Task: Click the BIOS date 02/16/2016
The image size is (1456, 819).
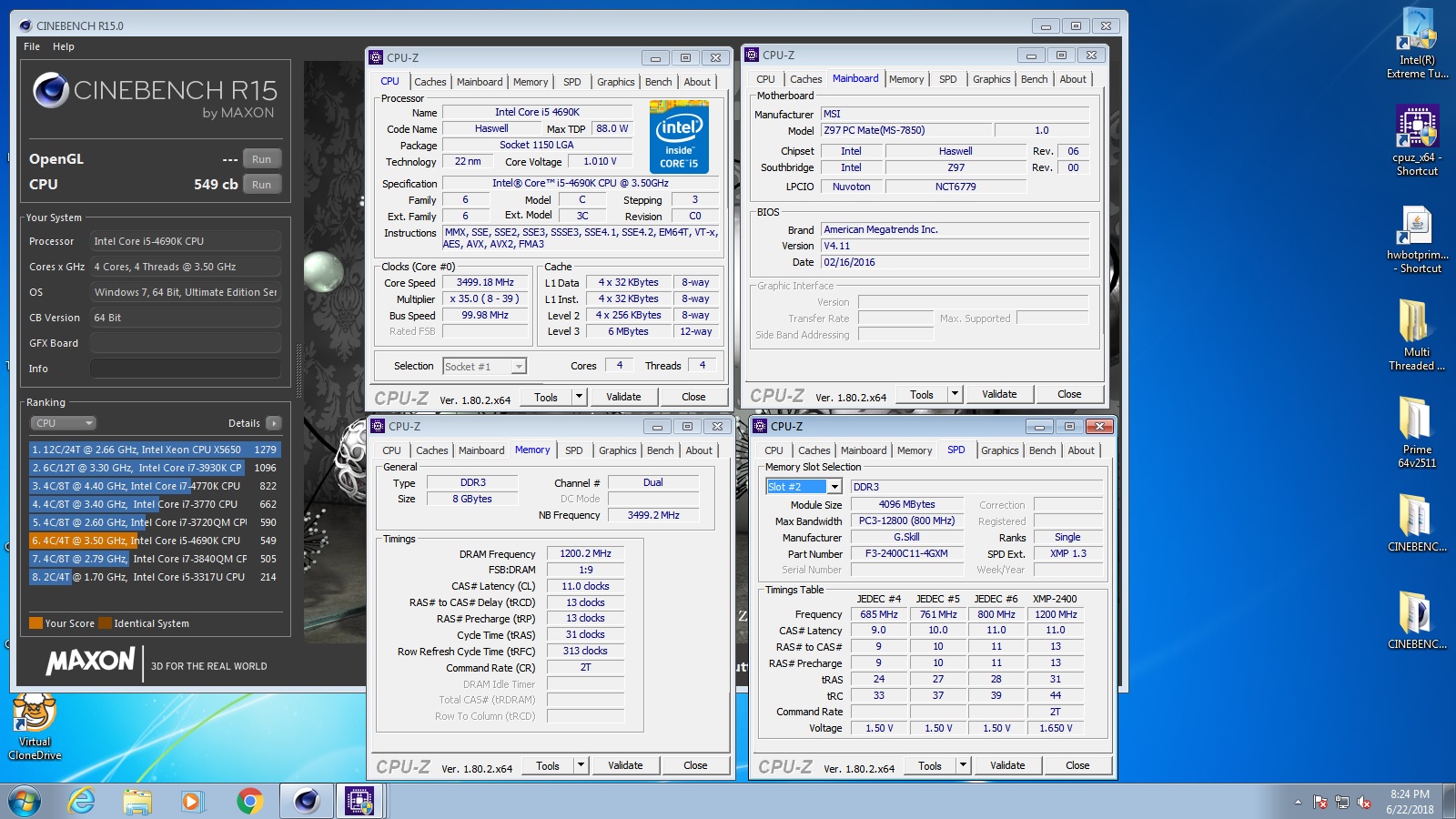Action: pos(955,262)
